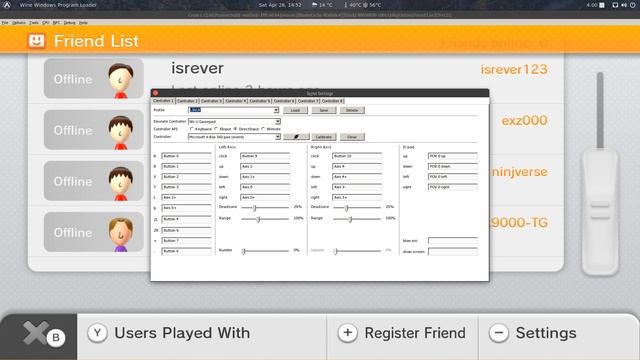Open the Help menu
Viewport: 640px width, 360px height.
click(x=83, y=23)
